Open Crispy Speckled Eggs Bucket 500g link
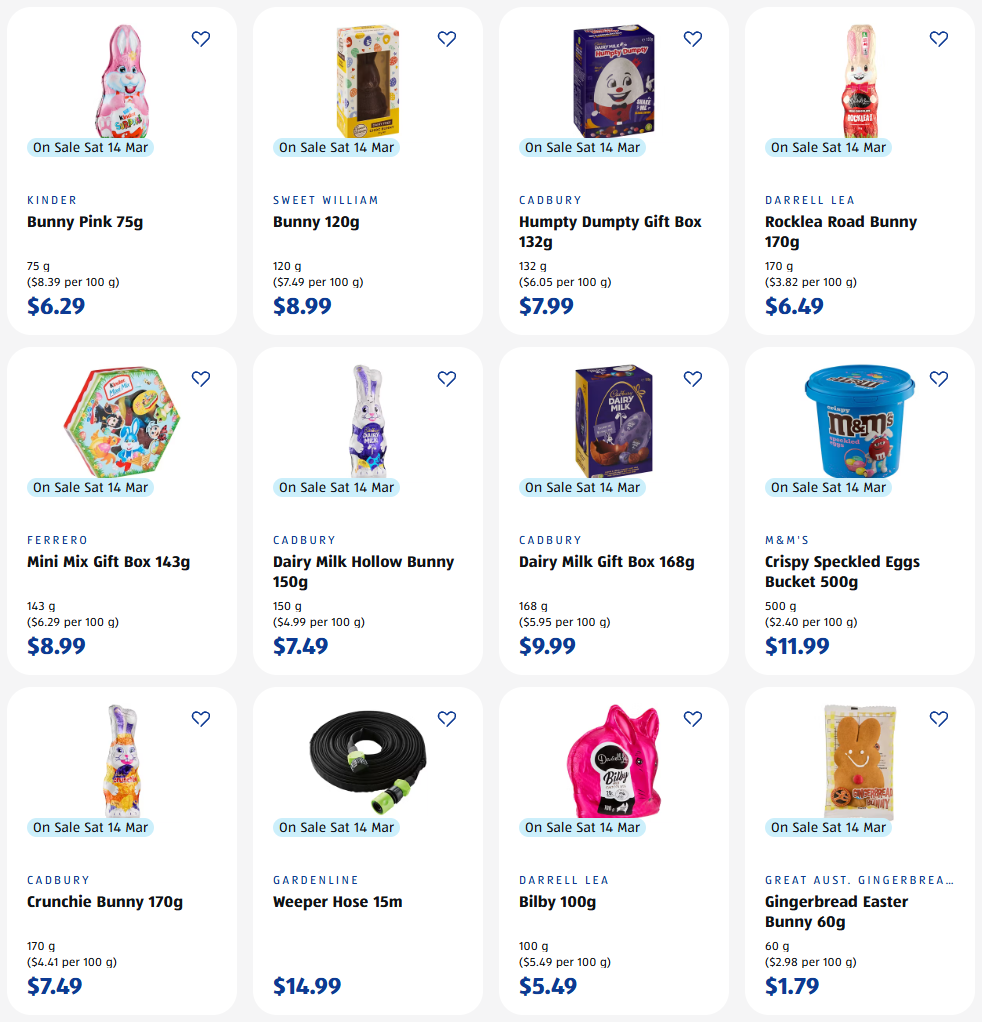 click(x=841, y=572)
